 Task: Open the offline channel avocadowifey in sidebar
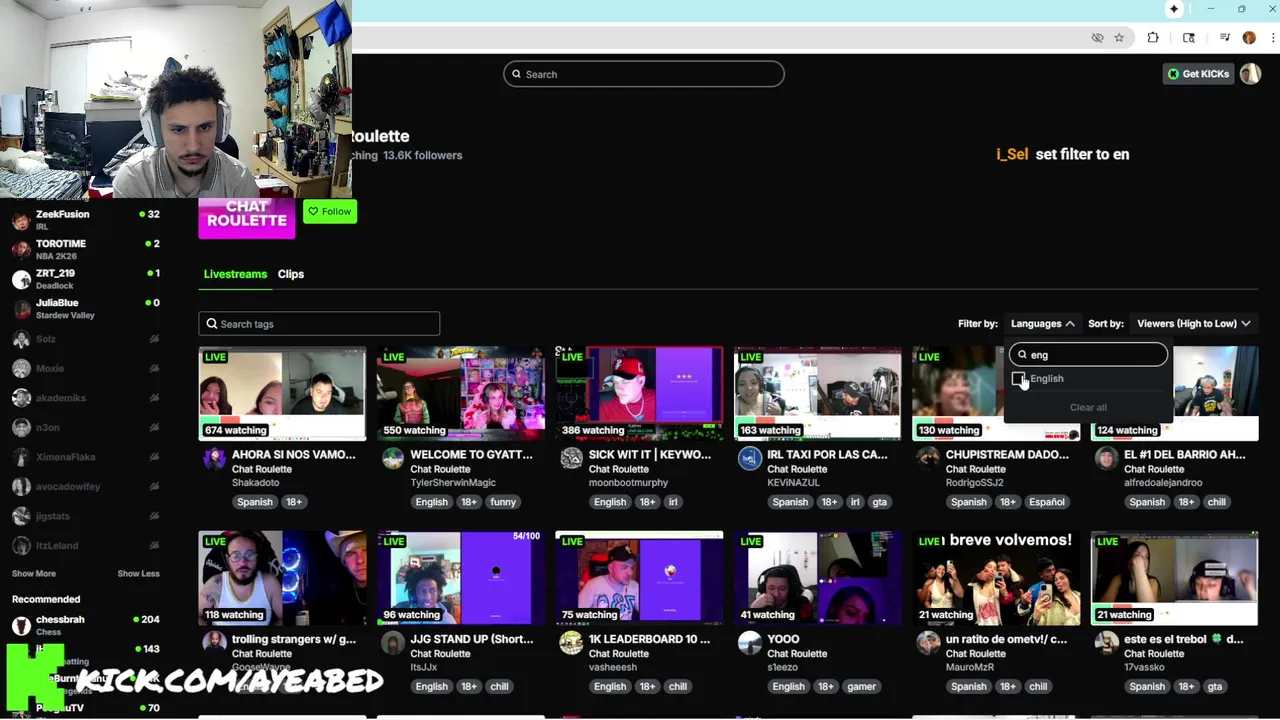[x=85, y=486]
